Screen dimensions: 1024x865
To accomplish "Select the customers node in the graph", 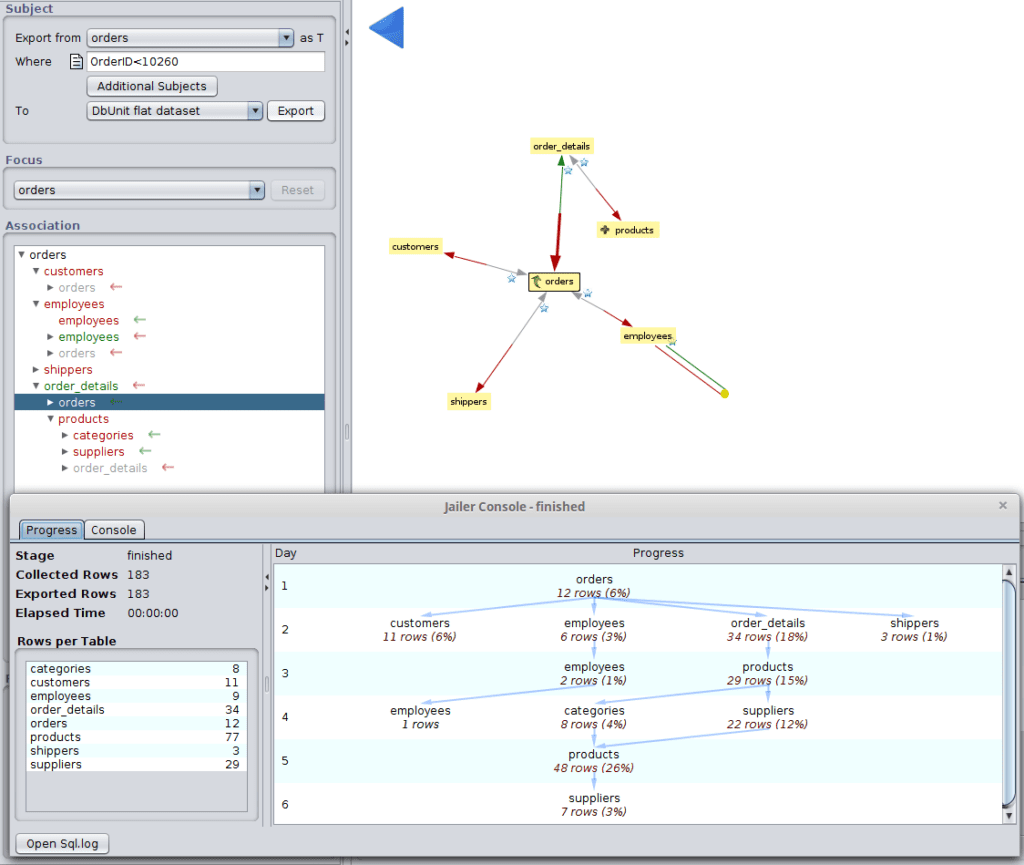I will [x=415, y=246].
